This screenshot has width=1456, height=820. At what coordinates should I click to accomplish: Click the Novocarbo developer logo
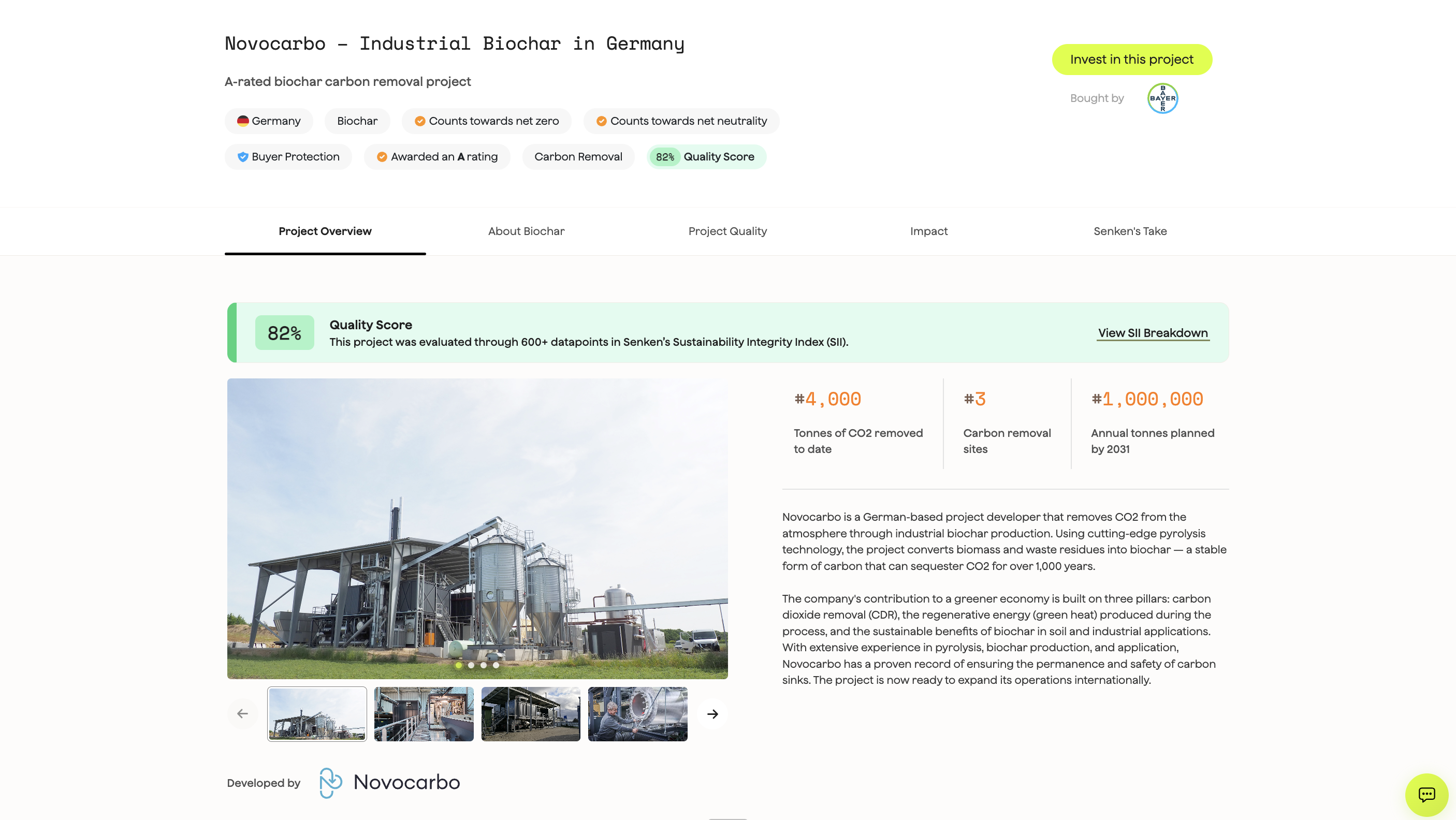389,783
